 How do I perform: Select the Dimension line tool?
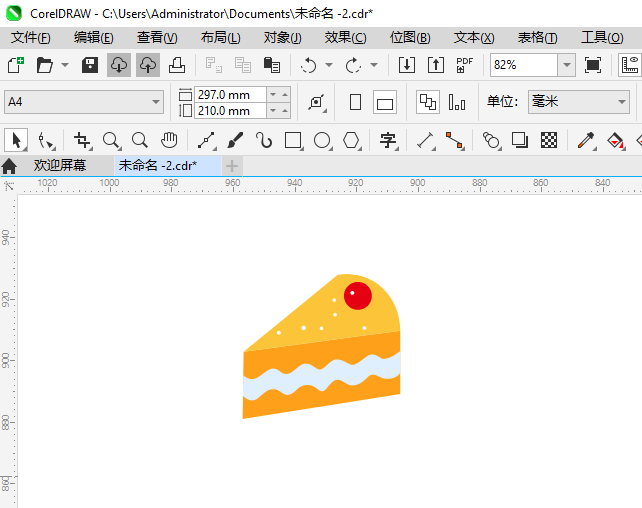pyautogui.click(x=425, y=140)
